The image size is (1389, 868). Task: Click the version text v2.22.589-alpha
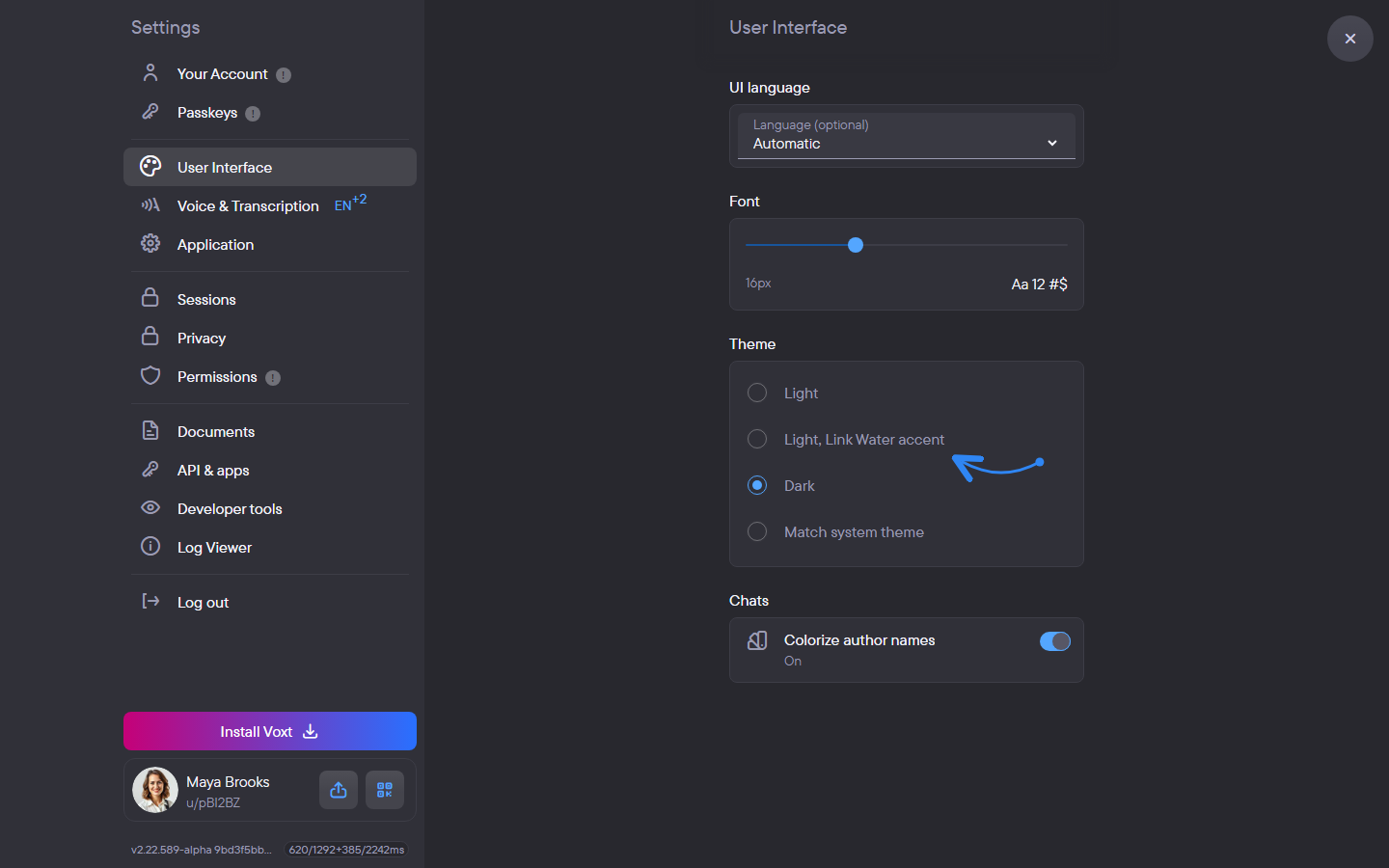(202, 850)
